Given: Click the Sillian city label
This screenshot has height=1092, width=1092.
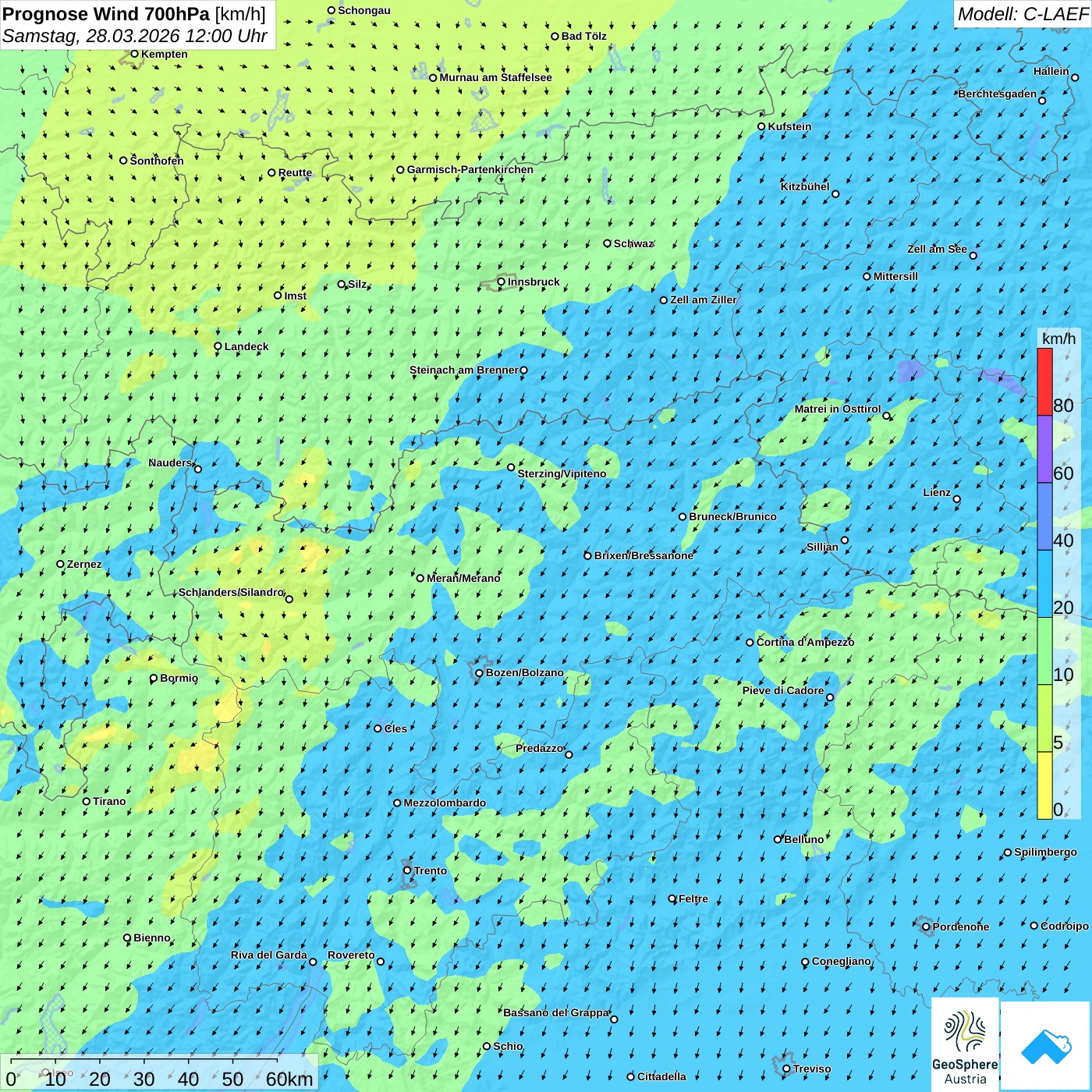Looking at the screenshot, I should 822,547.
